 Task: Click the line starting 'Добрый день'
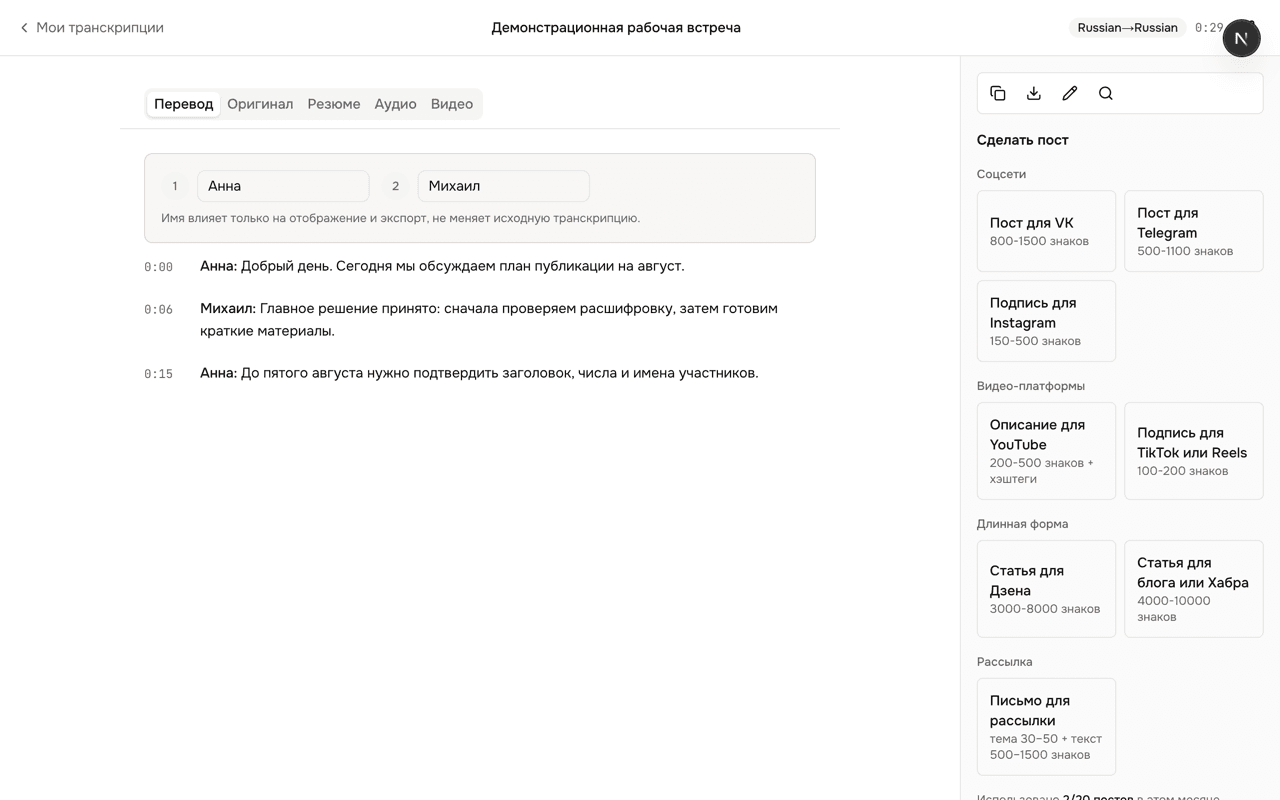[x=442, y=266]
